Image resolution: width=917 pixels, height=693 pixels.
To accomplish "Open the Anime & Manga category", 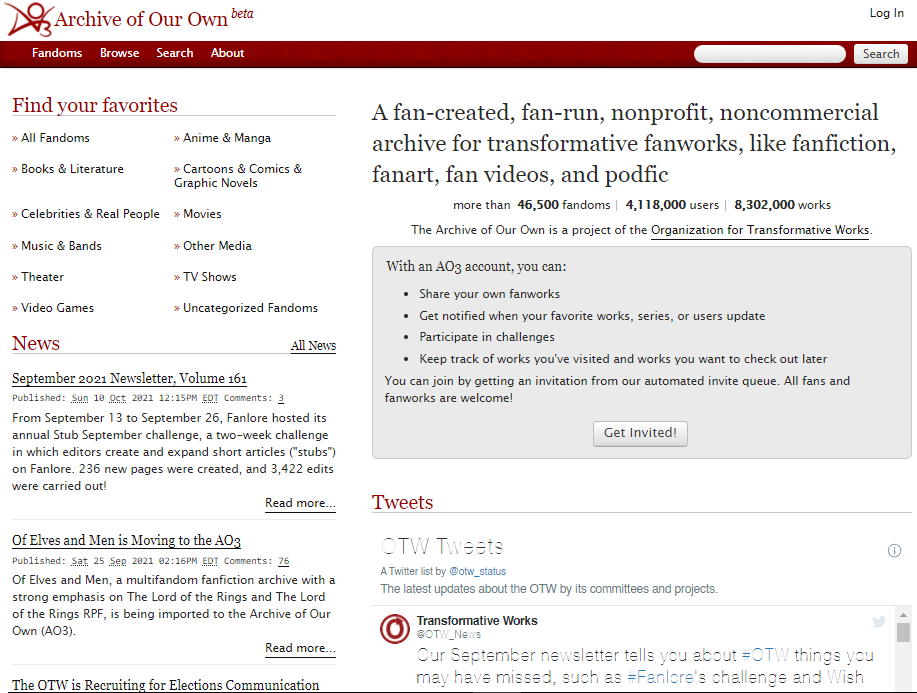I will 226,138.
